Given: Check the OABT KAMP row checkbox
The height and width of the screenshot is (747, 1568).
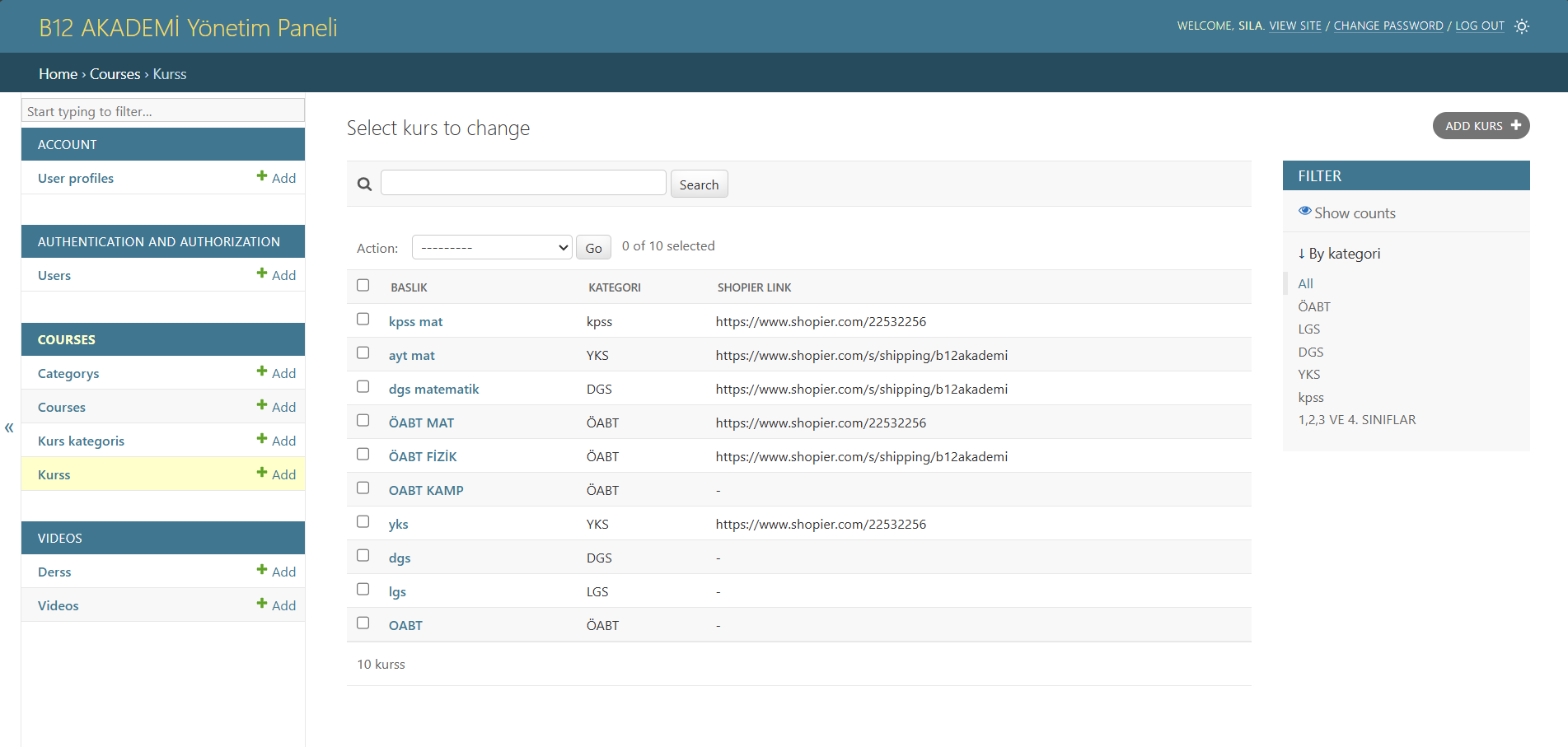Looking at the screenshot, I should [363, 488].
